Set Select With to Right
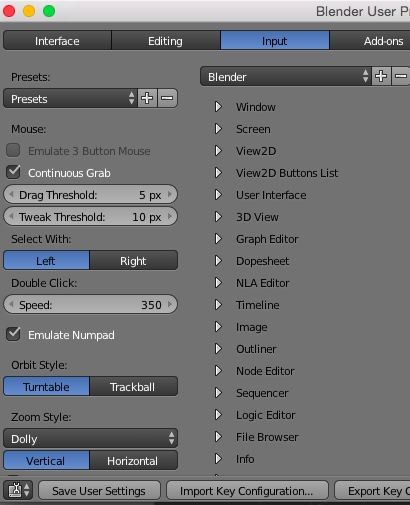Screen dimensions: 410x505 [133, 260]
